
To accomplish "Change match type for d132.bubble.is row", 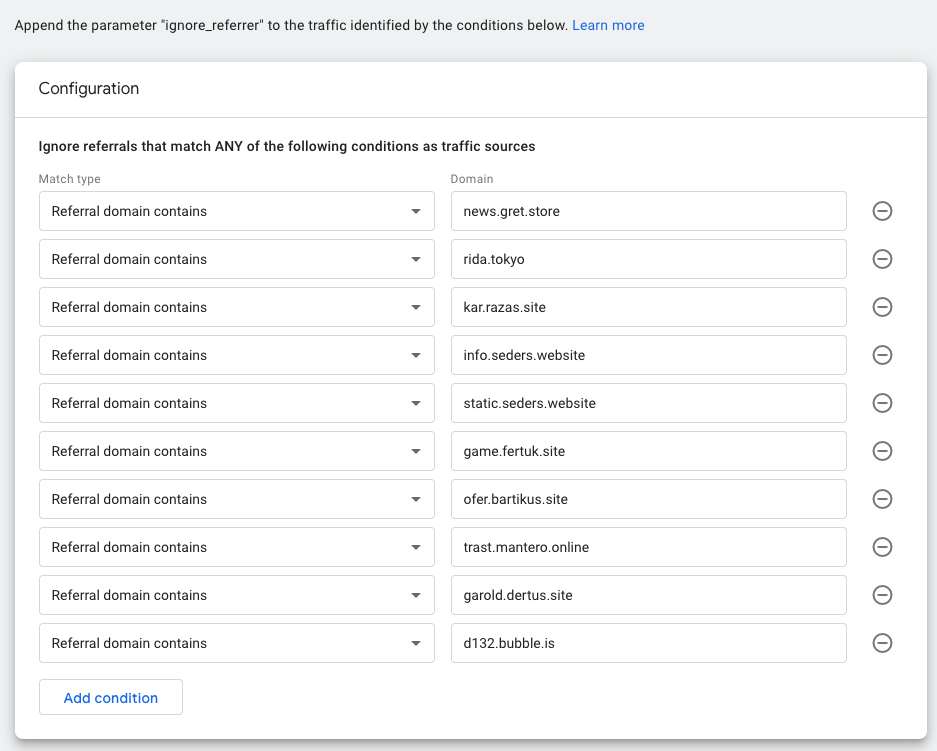I will click(236, 643).
